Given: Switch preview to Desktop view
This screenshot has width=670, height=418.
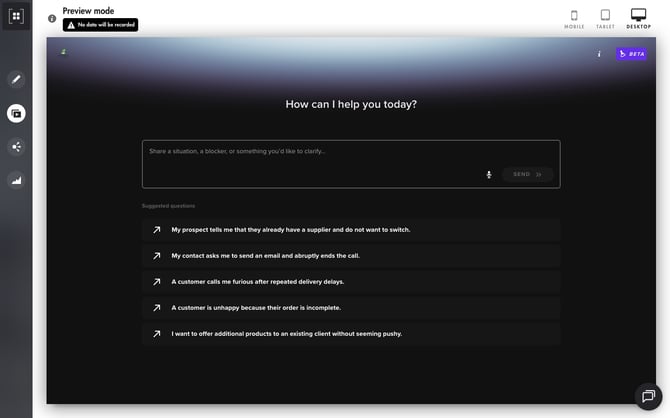Looking at the screenshot, I should [x=638, y=19].
